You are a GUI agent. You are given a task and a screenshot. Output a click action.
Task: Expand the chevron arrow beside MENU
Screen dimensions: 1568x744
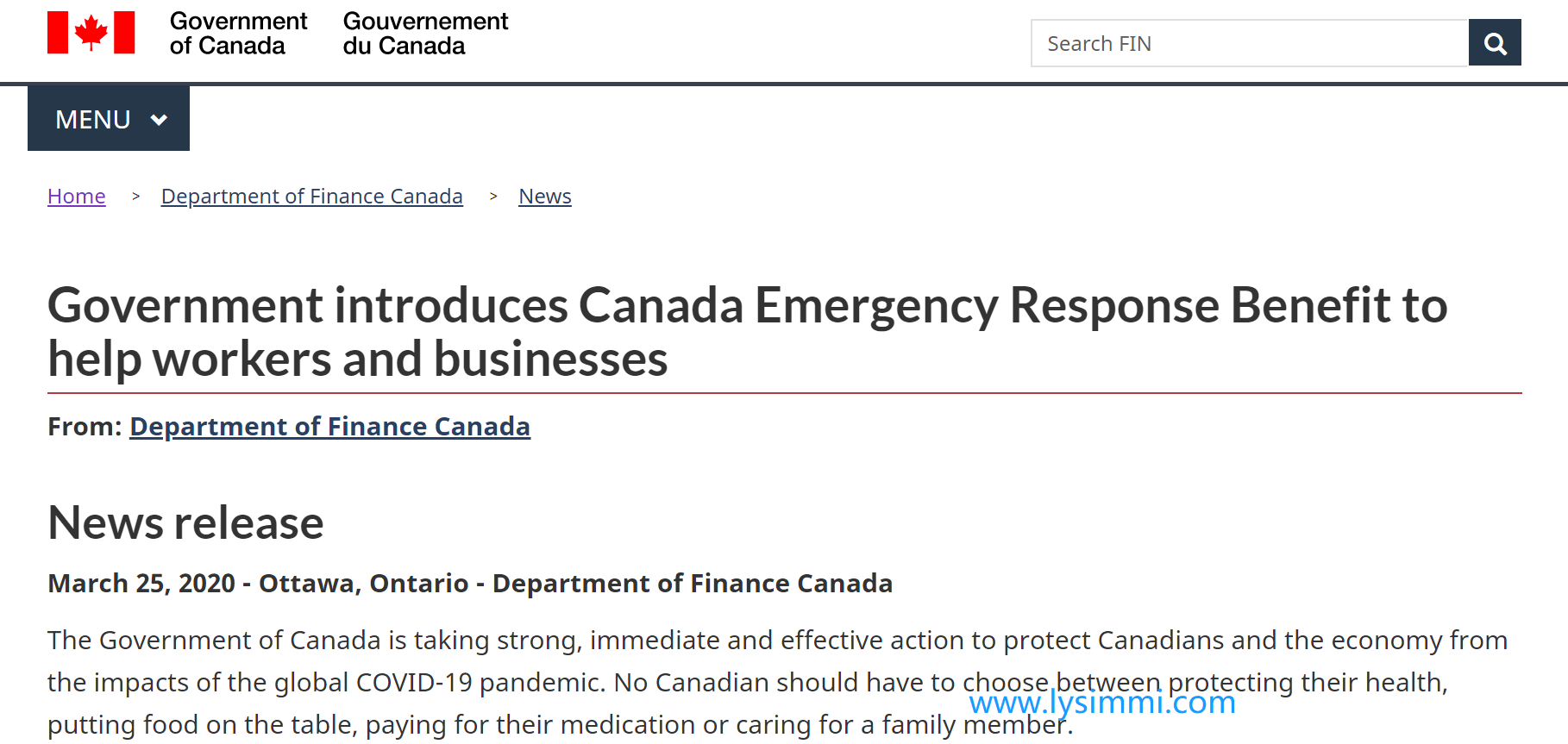pyautogui.click(x=159, y=120)
